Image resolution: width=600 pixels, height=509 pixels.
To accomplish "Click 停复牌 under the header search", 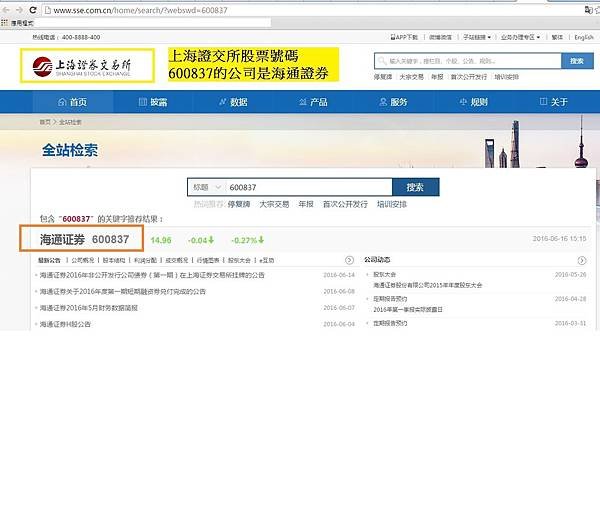I will (x=383, y=77).
